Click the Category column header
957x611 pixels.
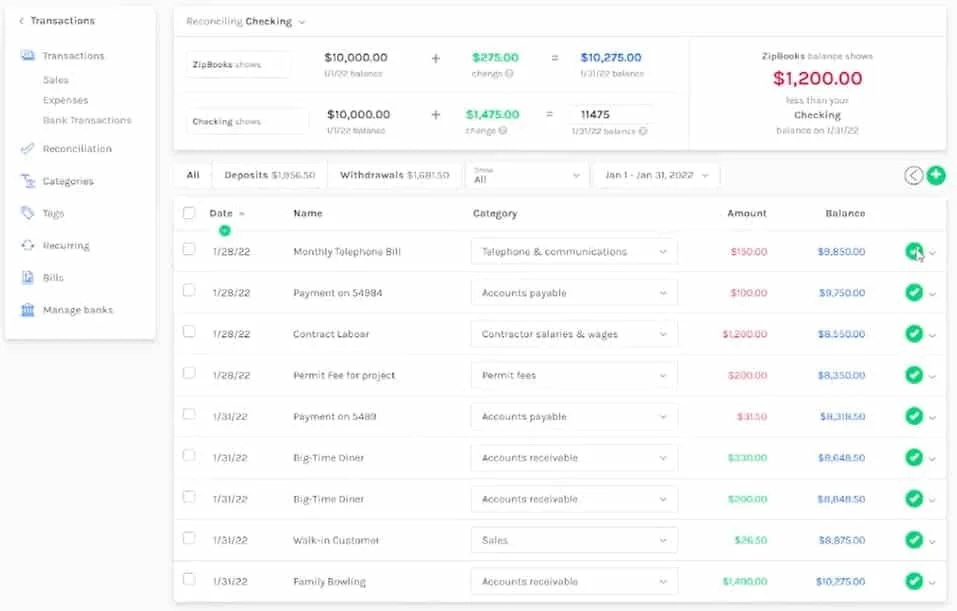point(495,214)
